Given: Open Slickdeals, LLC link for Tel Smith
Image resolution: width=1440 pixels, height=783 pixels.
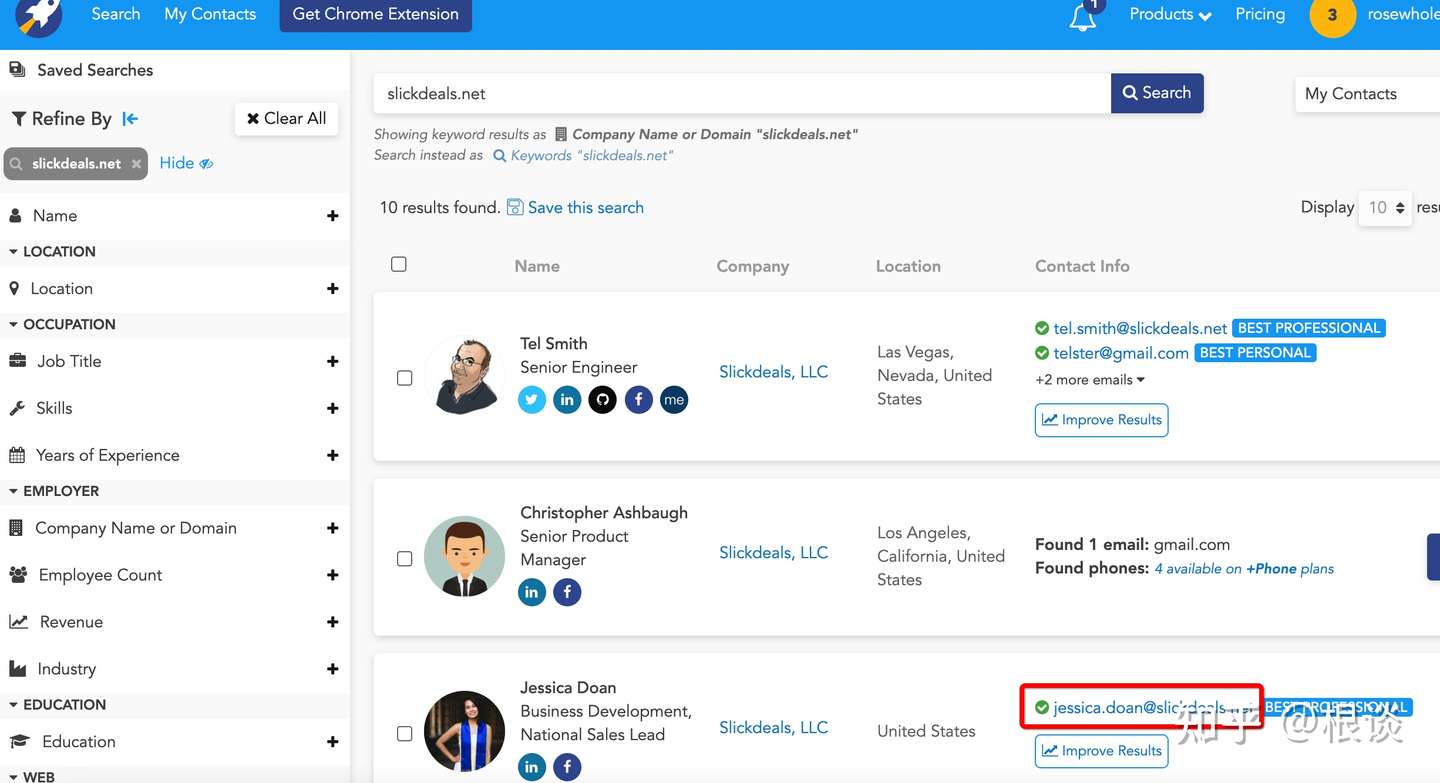Looking at the screenshot, I should pos(774,372).
